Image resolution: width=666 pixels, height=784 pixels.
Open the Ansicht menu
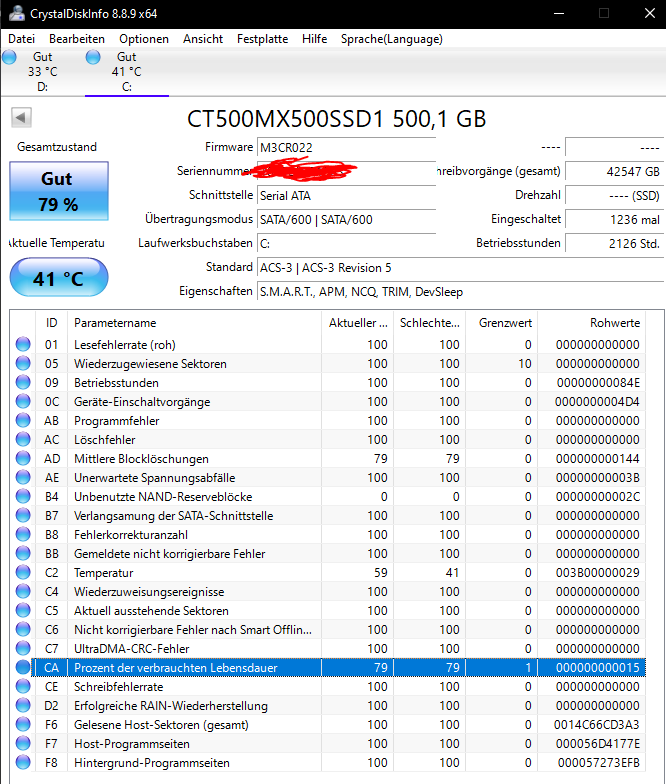coord(203,39)
